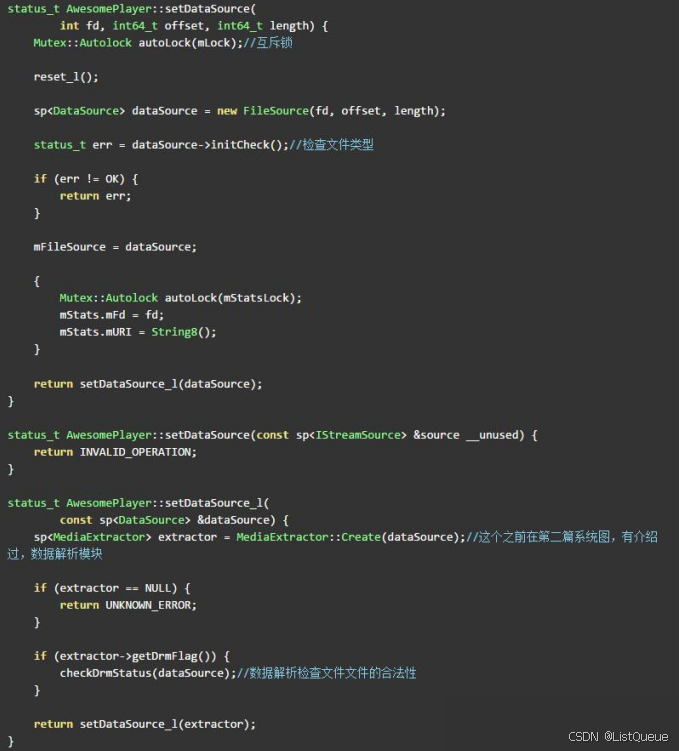Click '&source __unused) {' parameter text
The image size is (679, 751).
pyautogui.click(x=475, y=435)
